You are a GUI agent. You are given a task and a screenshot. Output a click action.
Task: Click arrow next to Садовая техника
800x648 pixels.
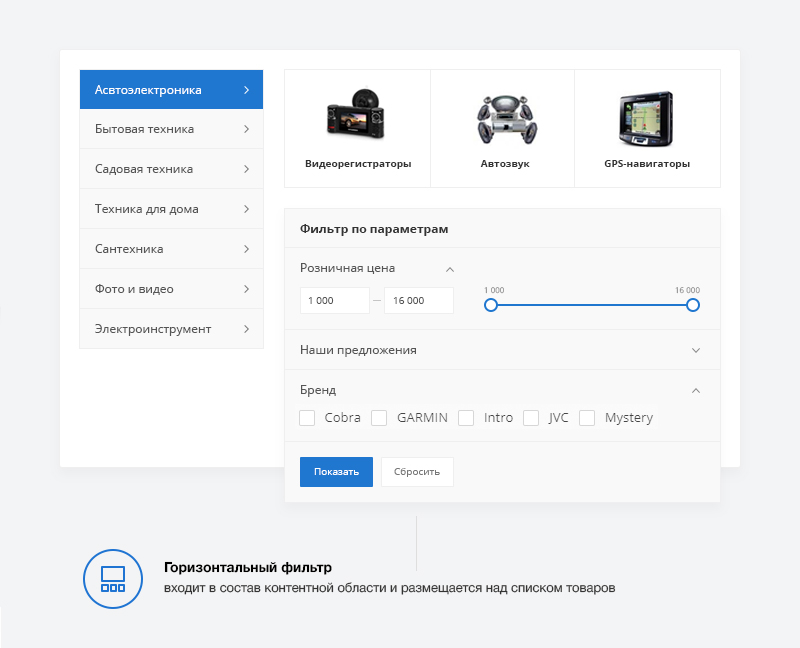(246, 169)
